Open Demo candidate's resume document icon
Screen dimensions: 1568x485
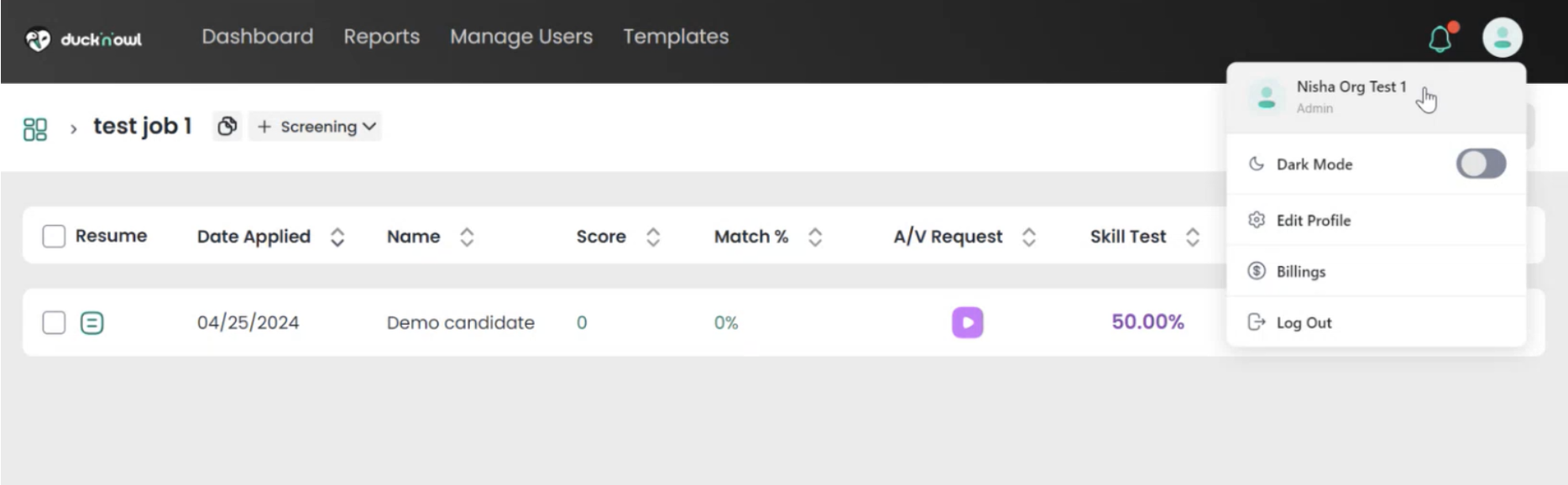click(92, 322)
